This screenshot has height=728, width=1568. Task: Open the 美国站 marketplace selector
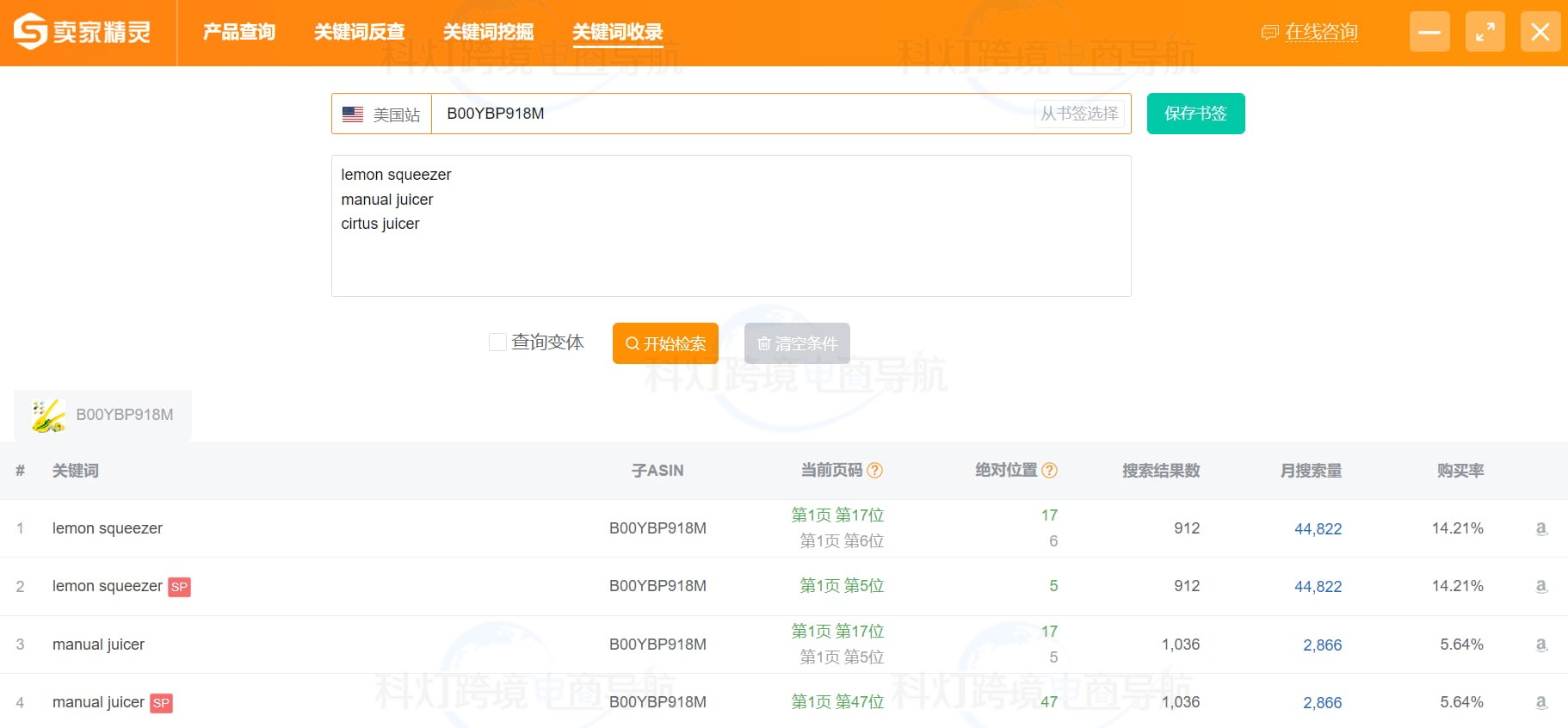tap(381, 114)
